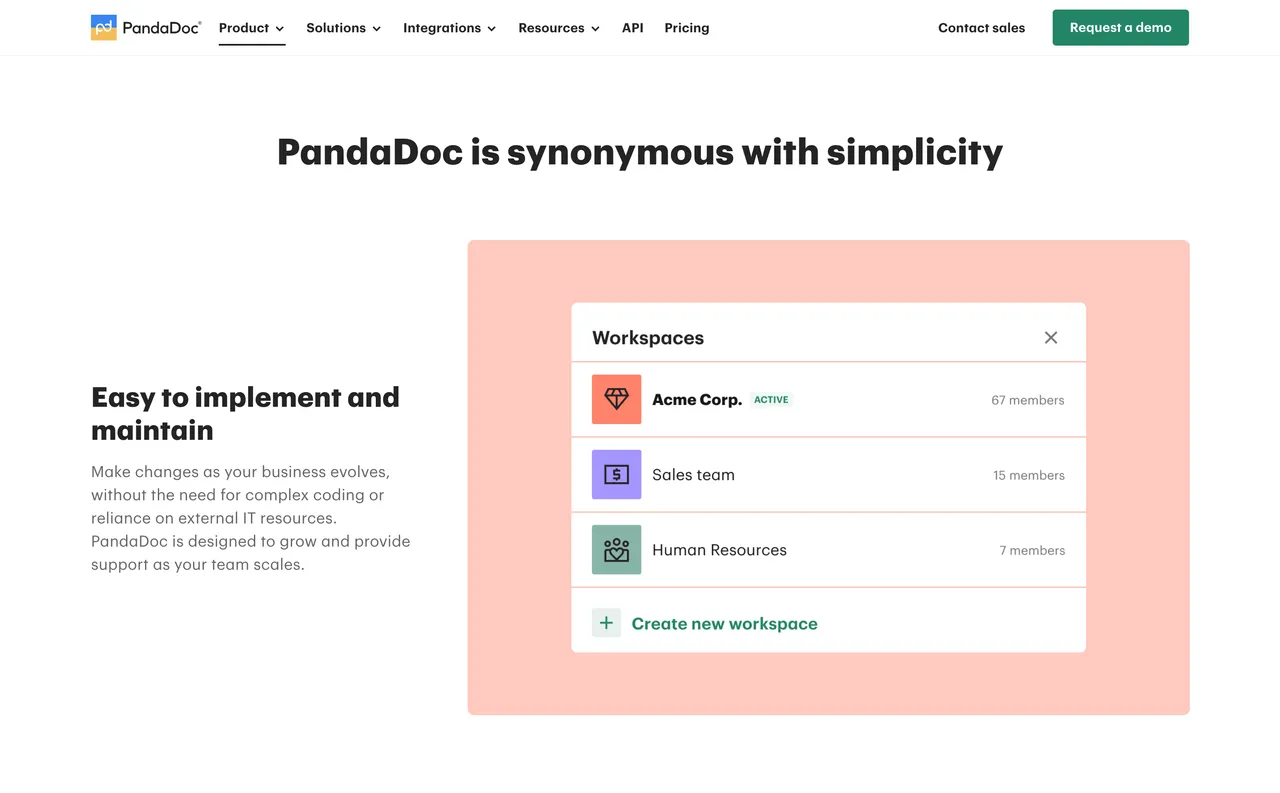Screen dimensions: 1280x793
Task: Expand the Integrations menu
Action: pos(449,28)
